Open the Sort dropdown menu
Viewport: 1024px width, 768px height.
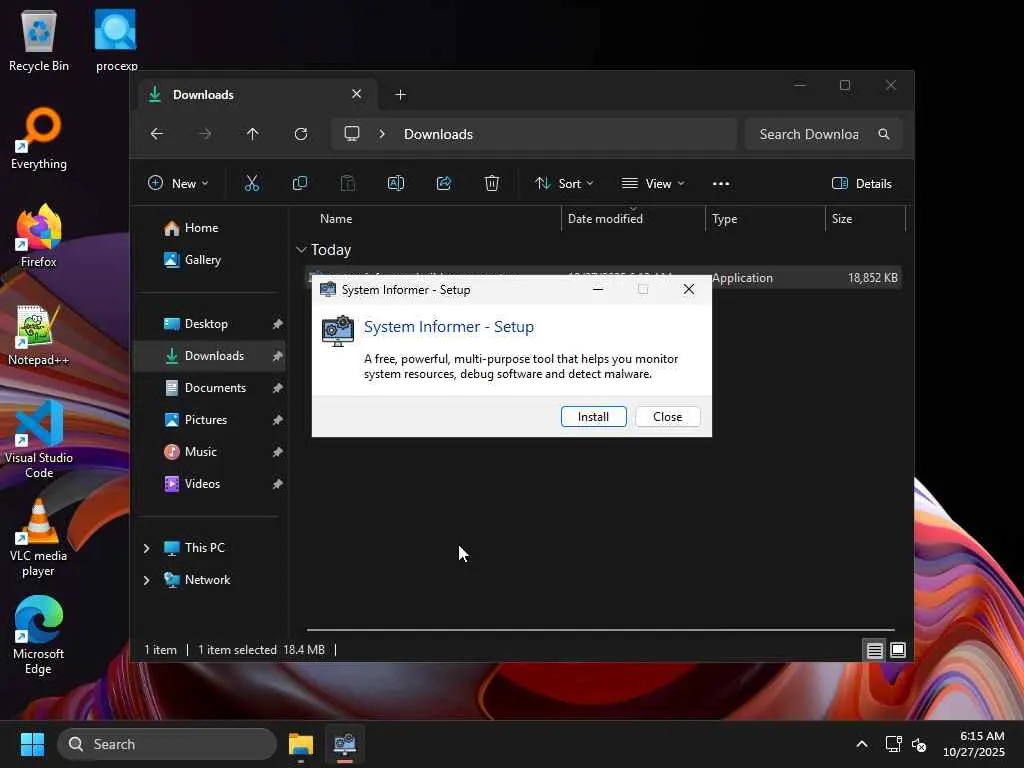[564, 183]
